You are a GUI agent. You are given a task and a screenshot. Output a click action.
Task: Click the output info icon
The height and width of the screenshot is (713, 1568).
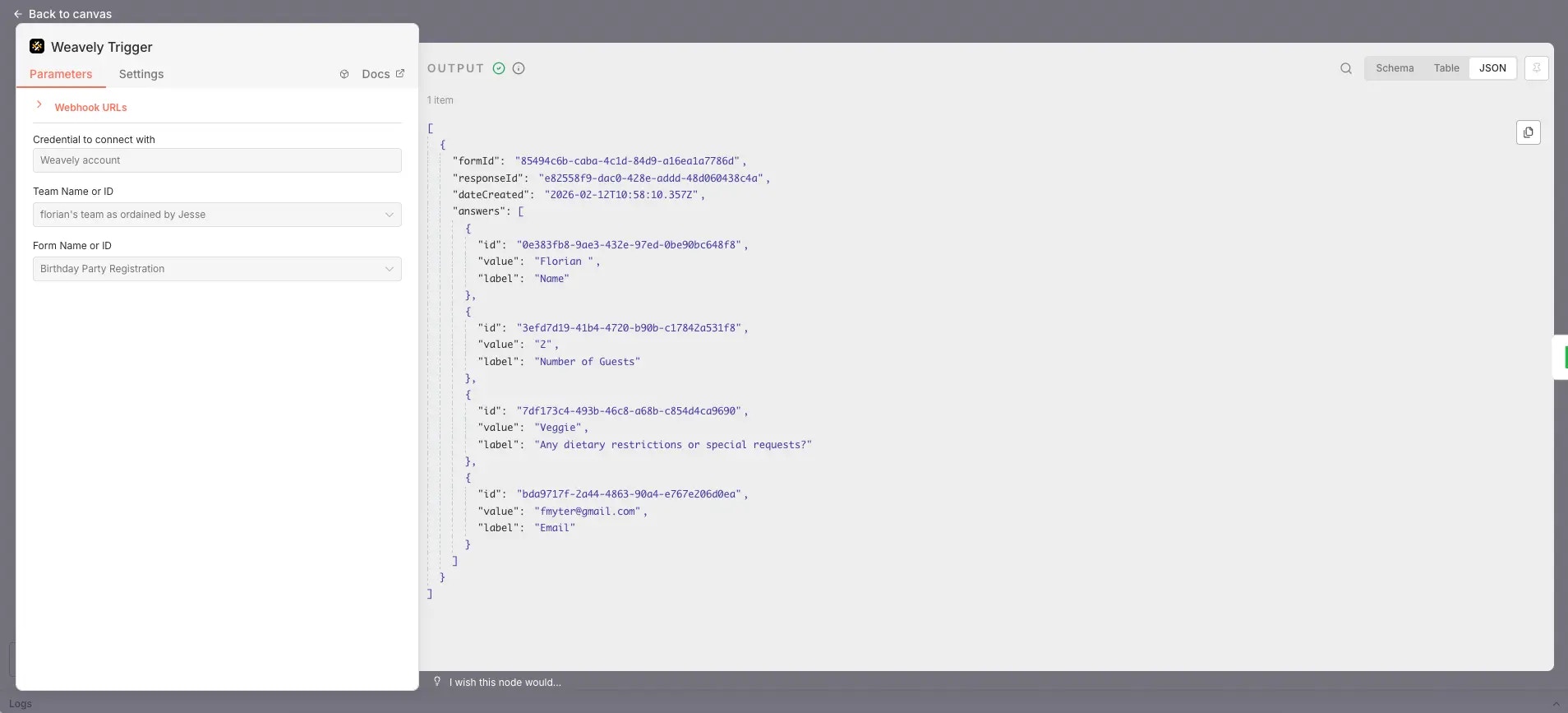(x=519, y=68)
